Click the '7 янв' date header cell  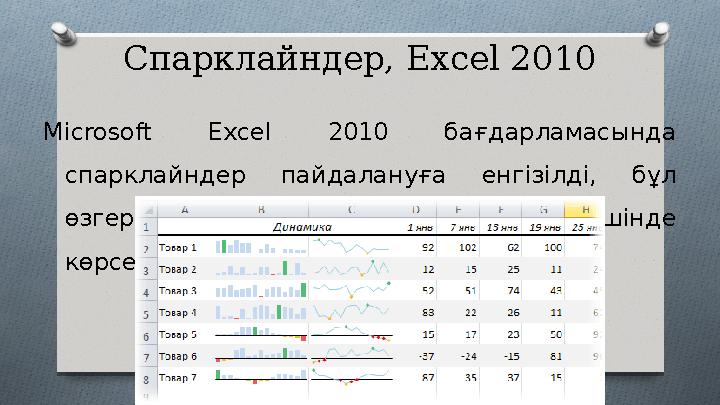(x=462, y=227)
